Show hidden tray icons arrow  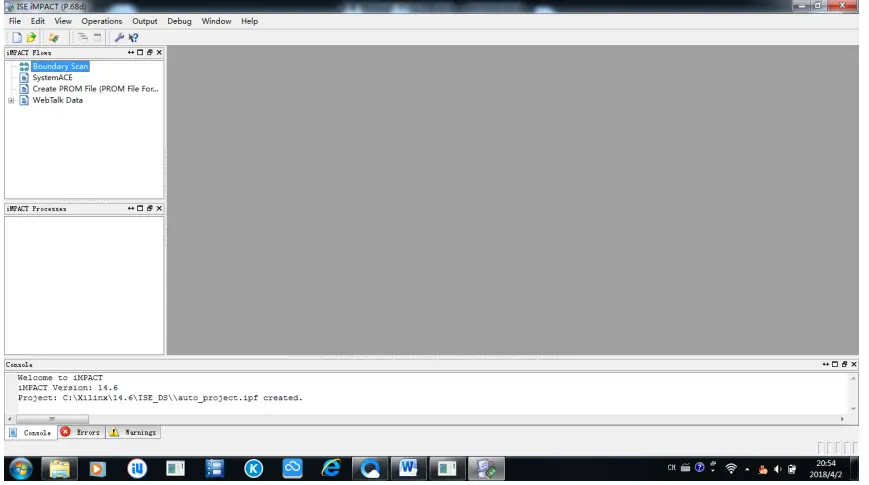pos(747,469)
